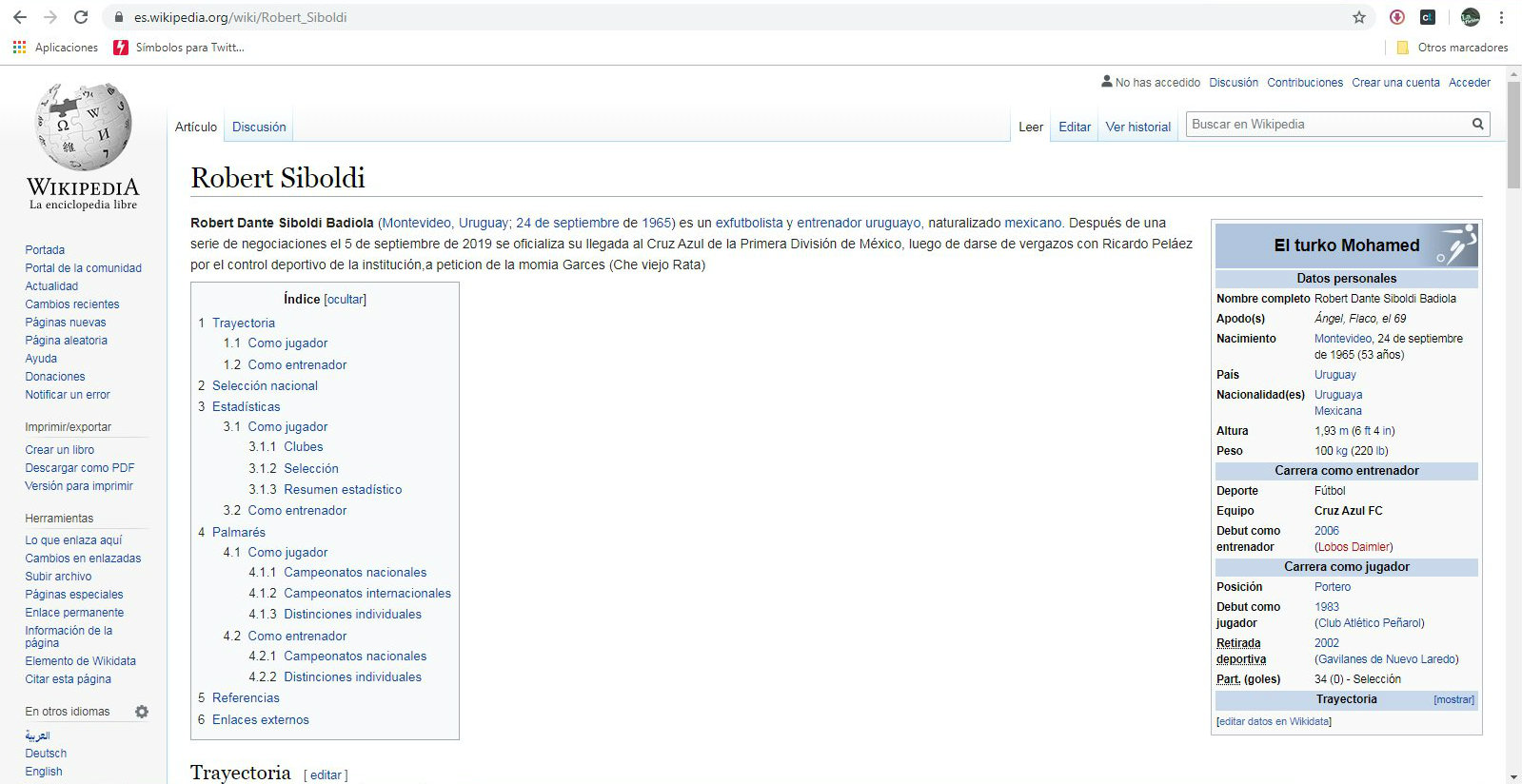Click the Wikipedia globe logo
The image size is (1522, 784).
[x=84, y=127]
